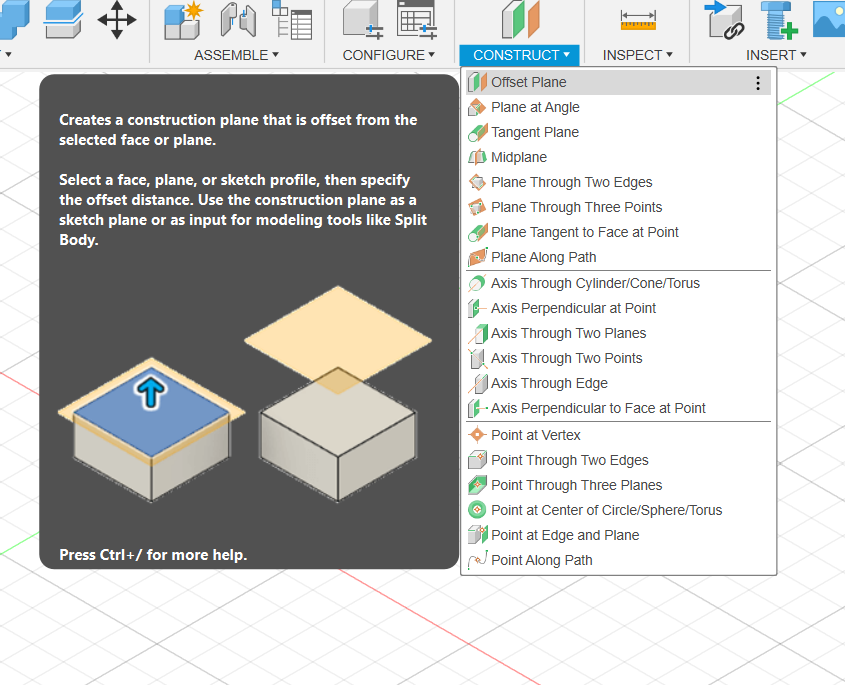Choose Point at Center of Circle/Sphere/Torus

point(618,510)
